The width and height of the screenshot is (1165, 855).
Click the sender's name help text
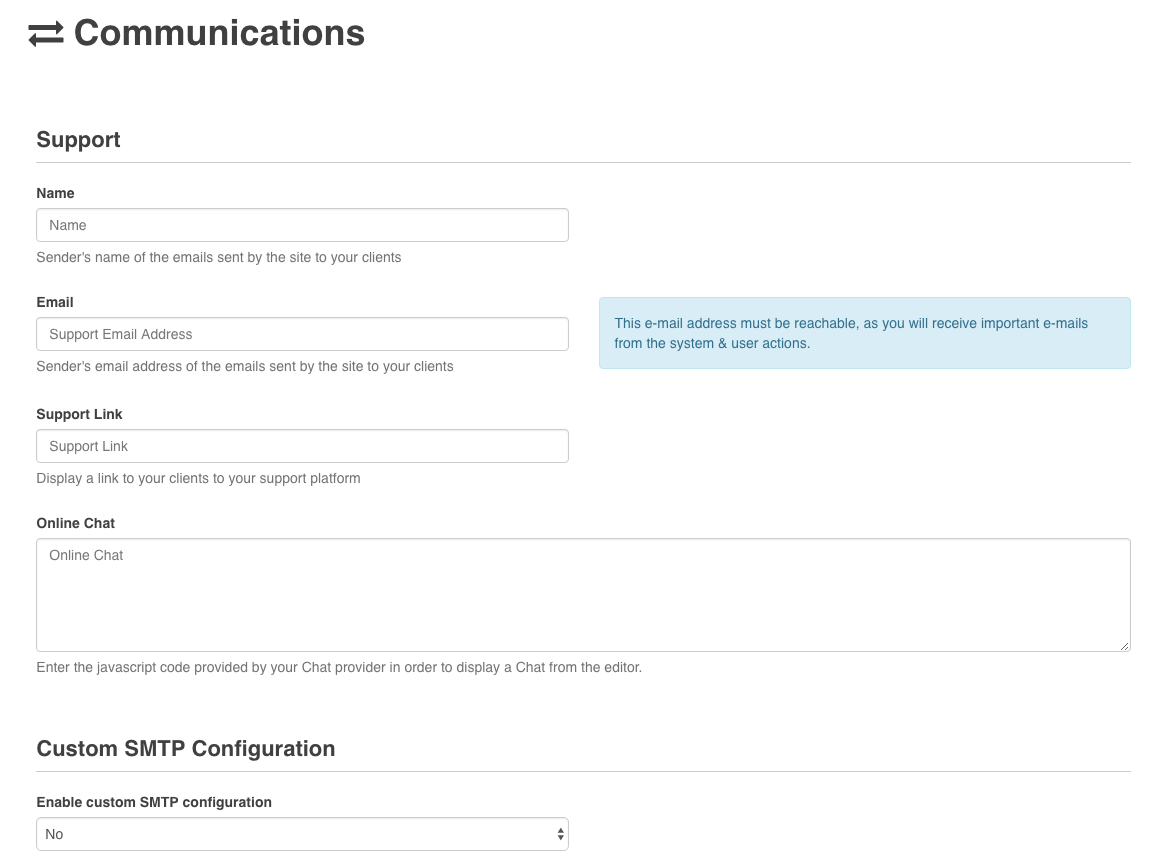point(218,257)
